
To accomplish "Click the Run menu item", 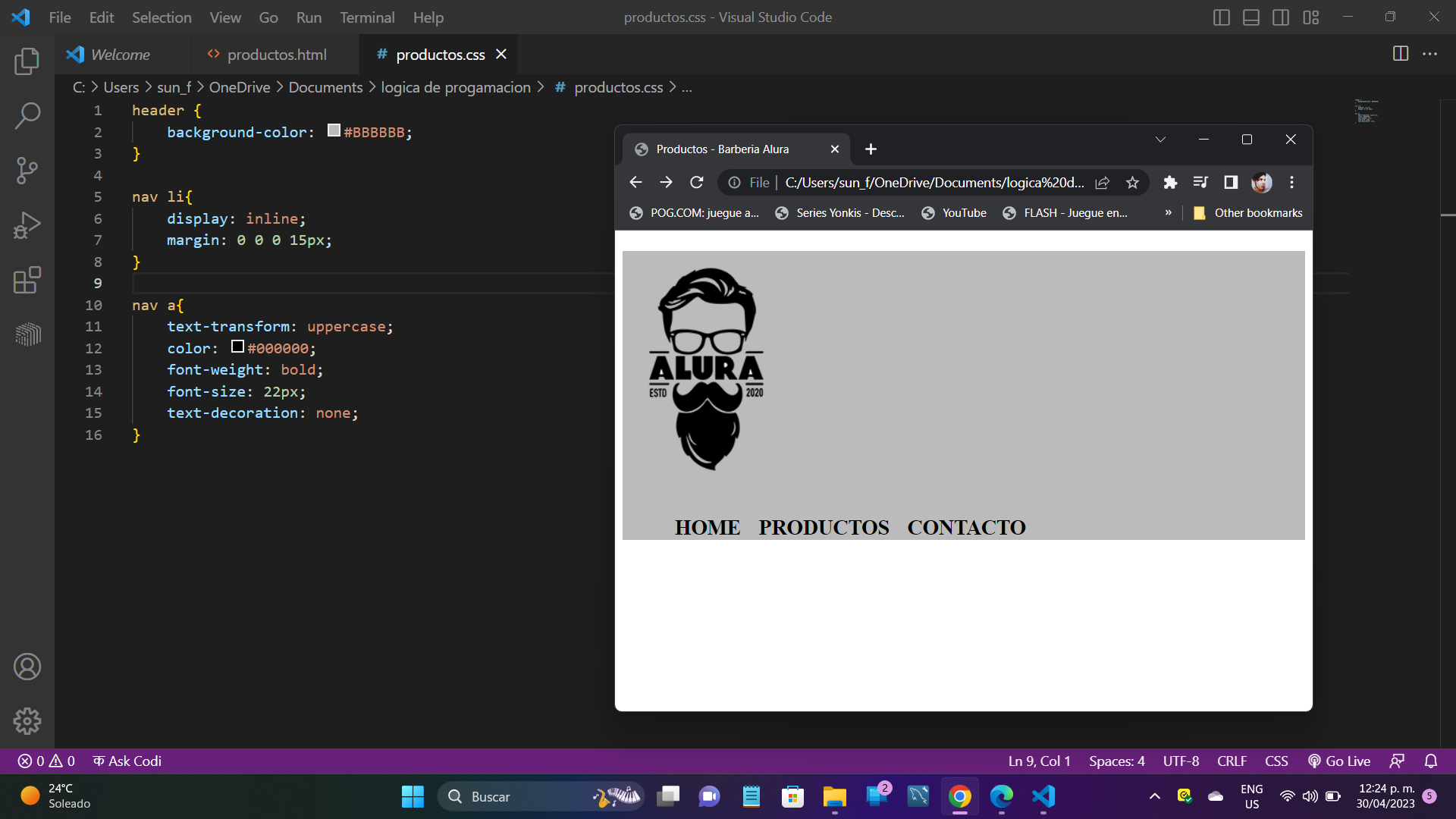I will [308, 17].
